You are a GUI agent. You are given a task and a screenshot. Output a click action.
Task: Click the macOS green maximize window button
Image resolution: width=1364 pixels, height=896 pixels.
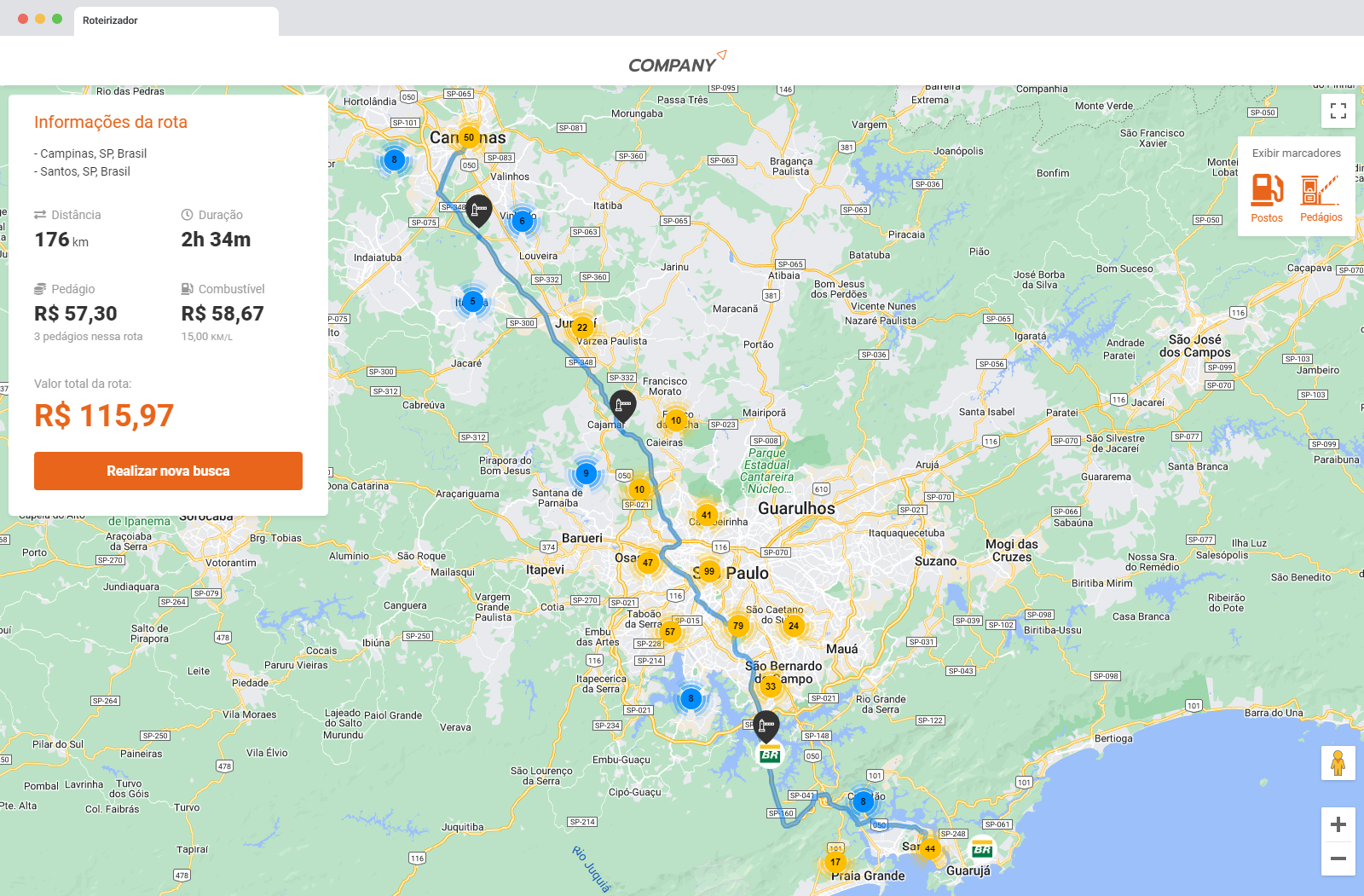point(57,19)
